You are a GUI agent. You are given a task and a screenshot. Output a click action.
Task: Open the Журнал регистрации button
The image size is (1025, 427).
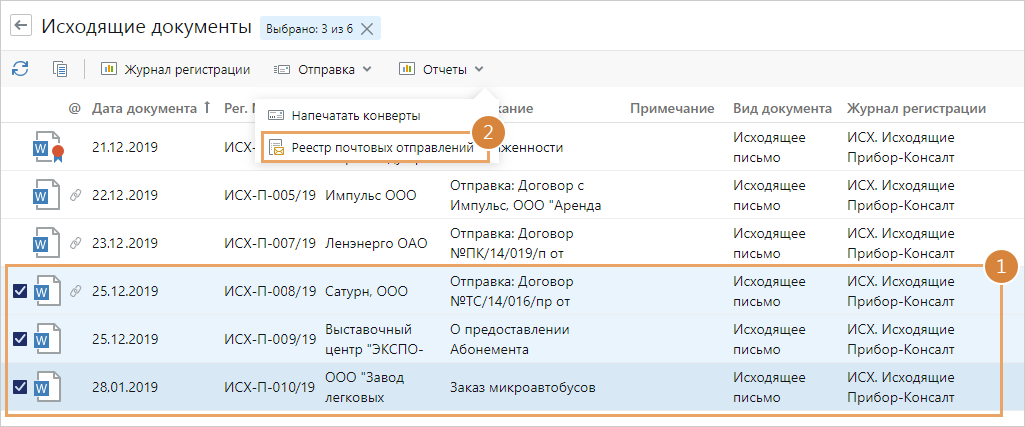click(x=175, y=69)
